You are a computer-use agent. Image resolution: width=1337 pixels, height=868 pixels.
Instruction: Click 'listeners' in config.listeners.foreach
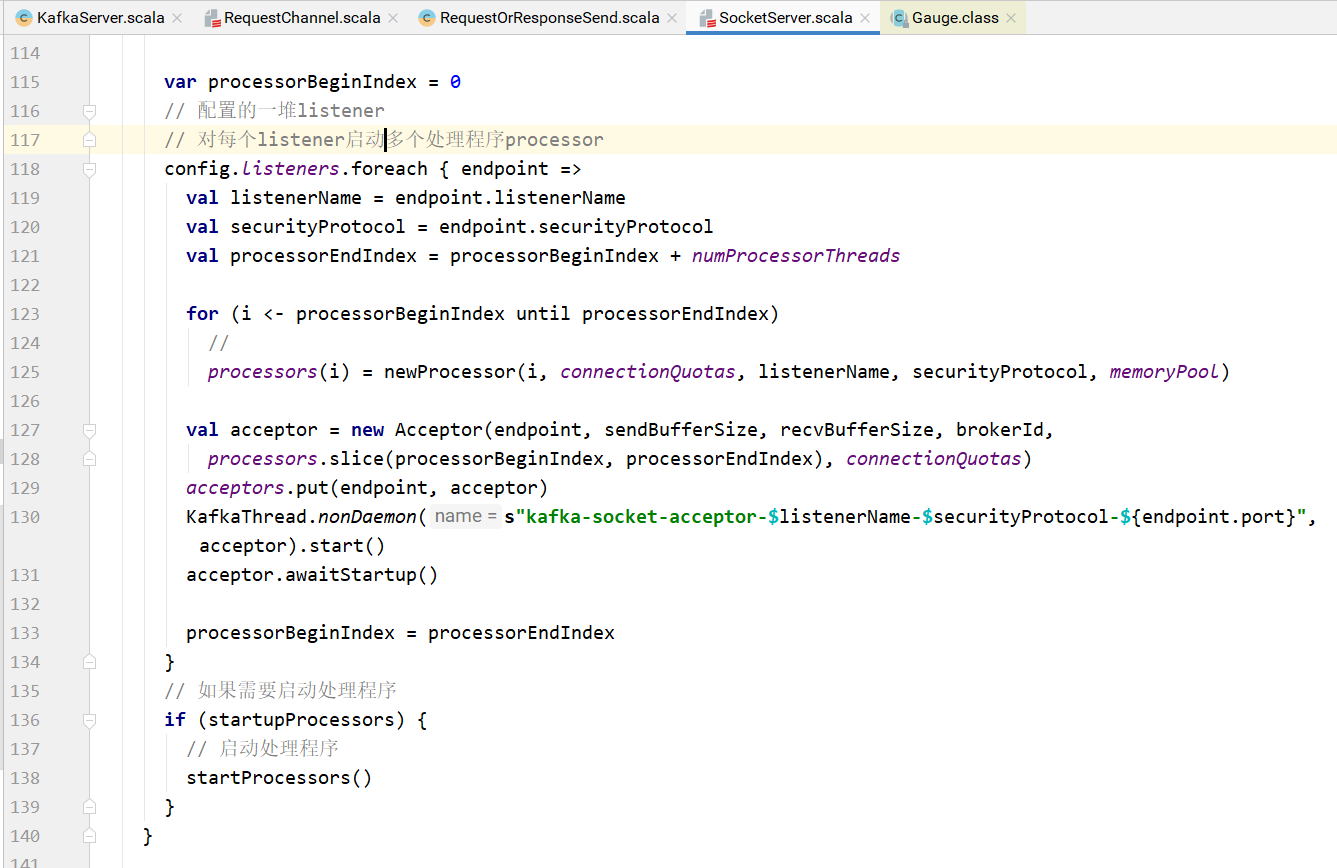coord(291,169)
